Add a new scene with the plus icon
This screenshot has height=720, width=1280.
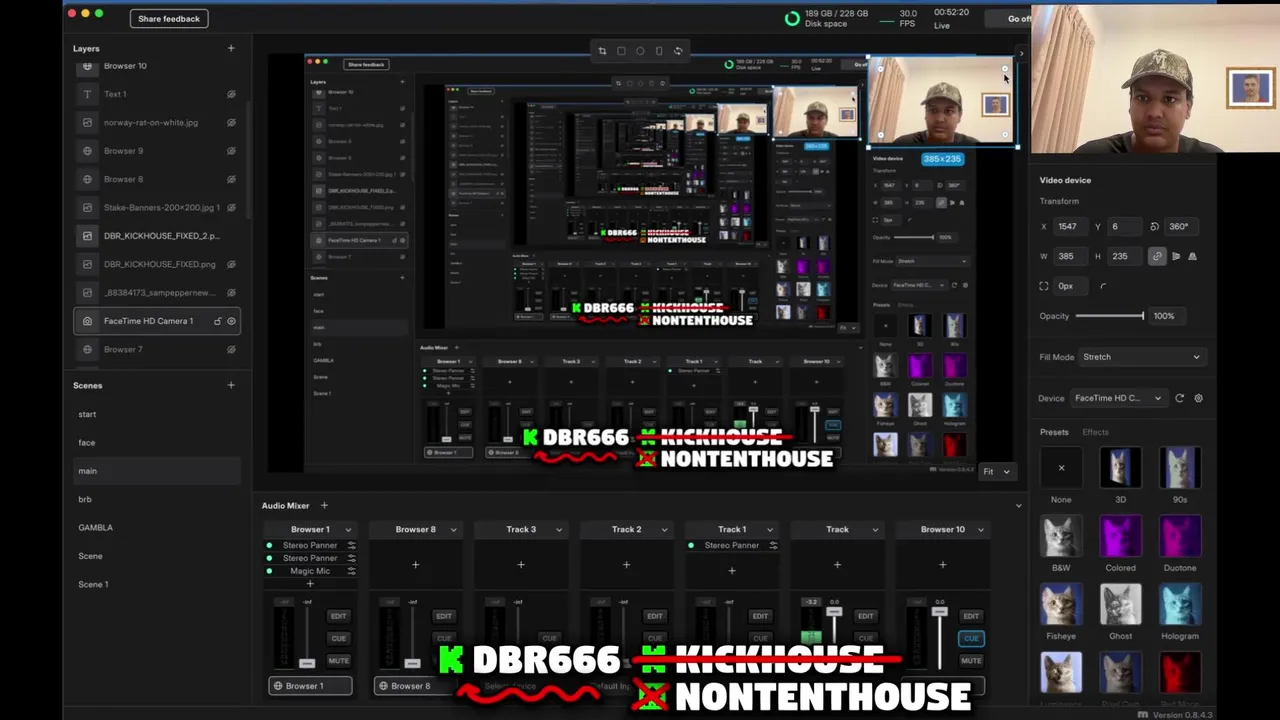(x=231, y=385)
